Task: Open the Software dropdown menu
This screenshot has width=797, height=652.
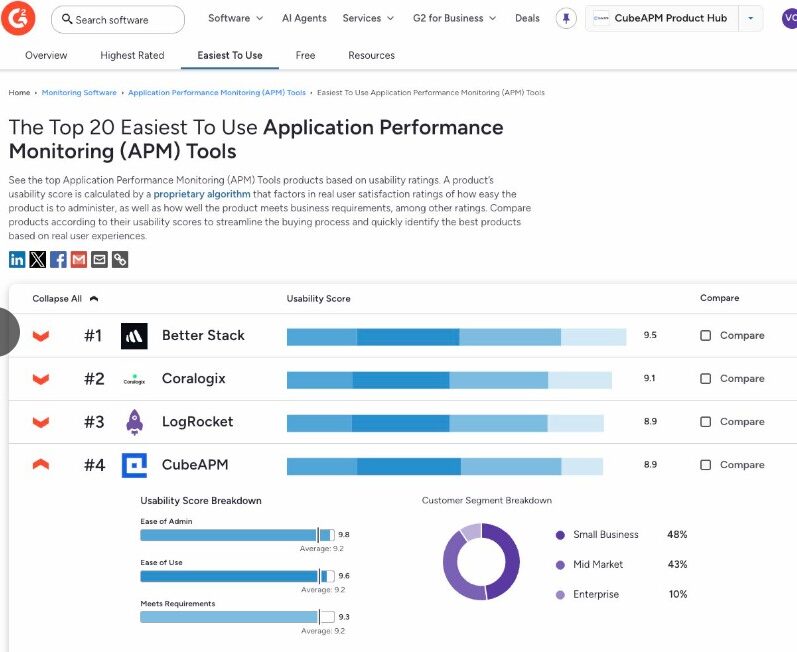Action: [235, 18]
